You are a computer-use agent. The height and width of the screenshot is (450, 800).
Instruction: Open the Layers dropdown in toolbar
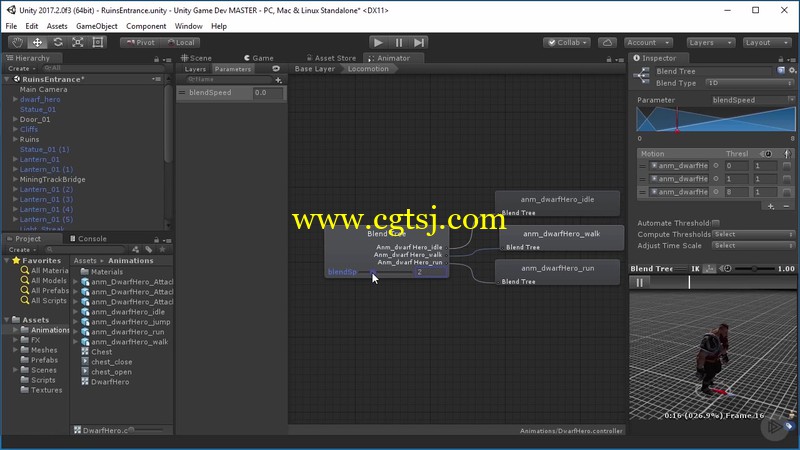click(711, 43)
